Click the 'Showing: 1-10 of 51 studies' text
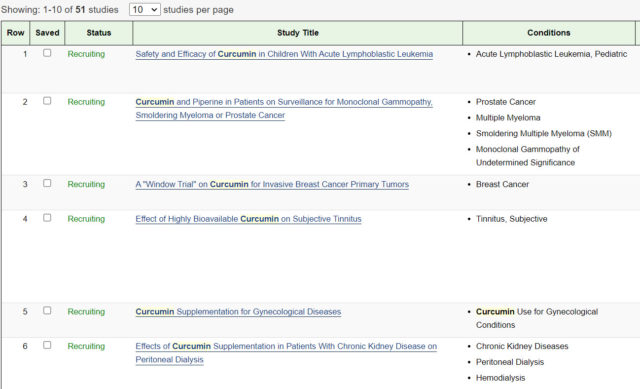 click(x=60, y=9)
